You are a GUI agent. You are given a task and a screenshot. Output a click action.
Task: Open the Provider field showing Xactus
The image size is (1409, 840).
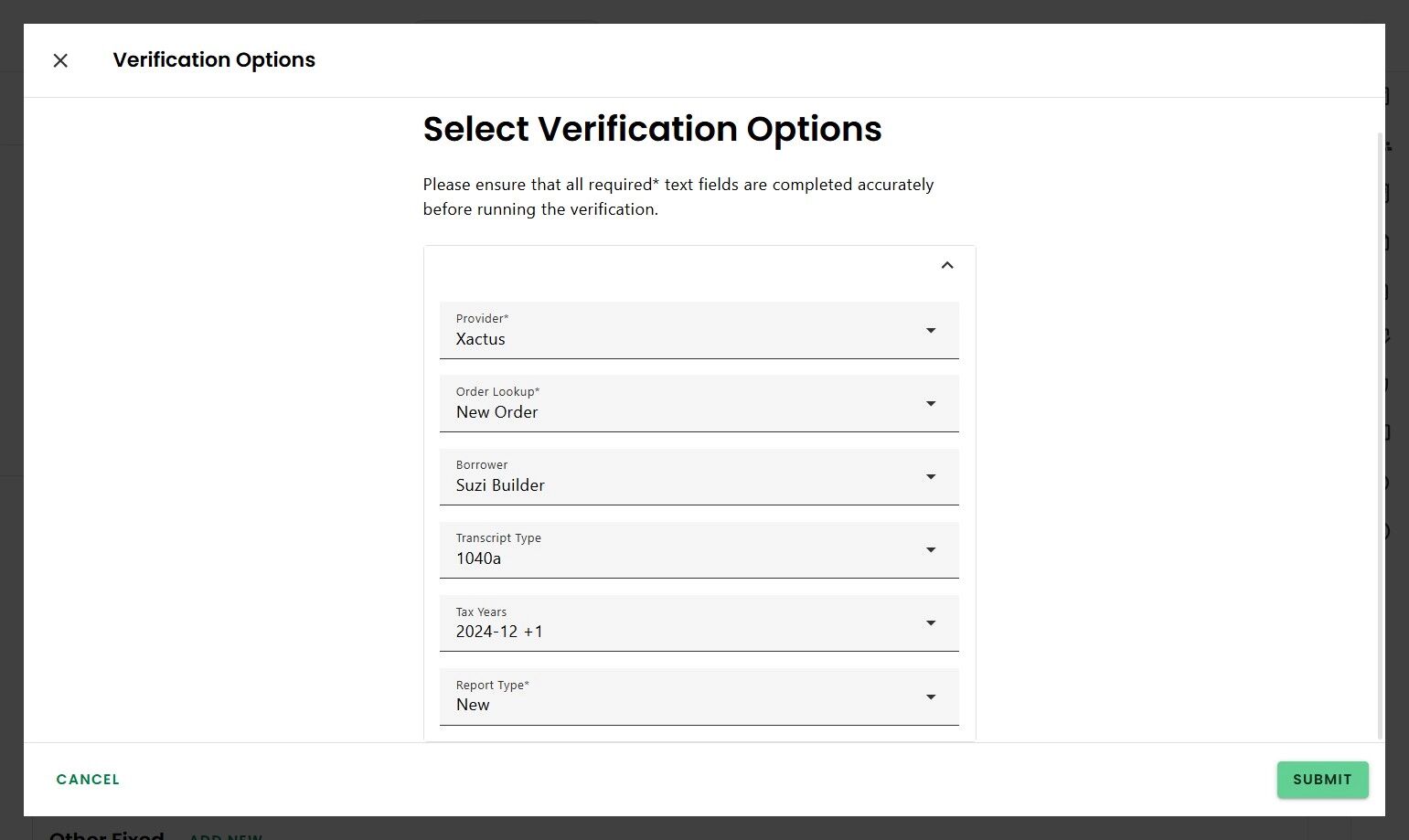[677, 331]
